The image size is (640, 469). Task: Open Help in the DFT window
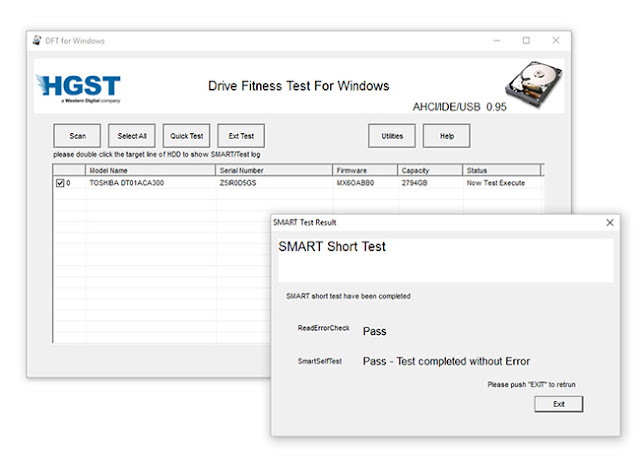[447, 136]
